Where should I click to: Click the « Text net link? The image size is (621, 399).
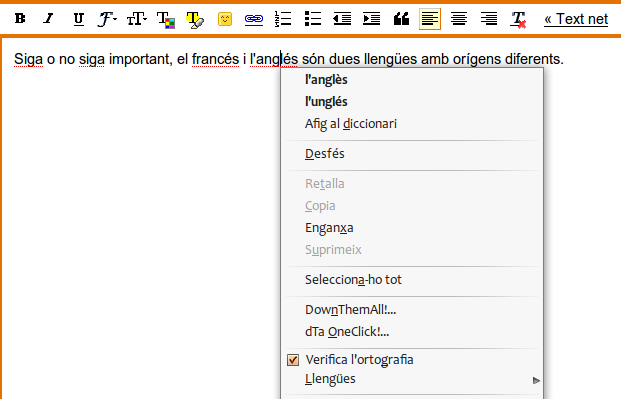(x=576, y=19)
